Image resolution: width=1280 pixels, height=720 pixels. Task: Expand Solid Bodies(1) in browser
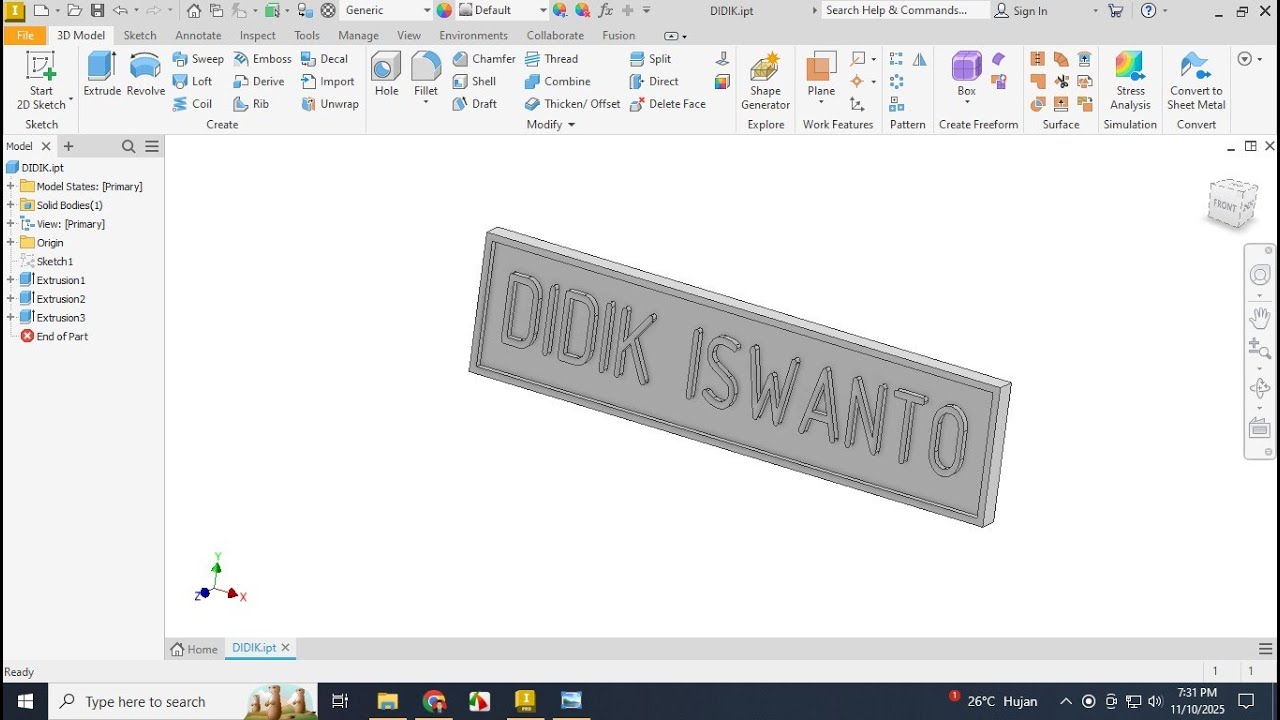[x=10, y=205]
